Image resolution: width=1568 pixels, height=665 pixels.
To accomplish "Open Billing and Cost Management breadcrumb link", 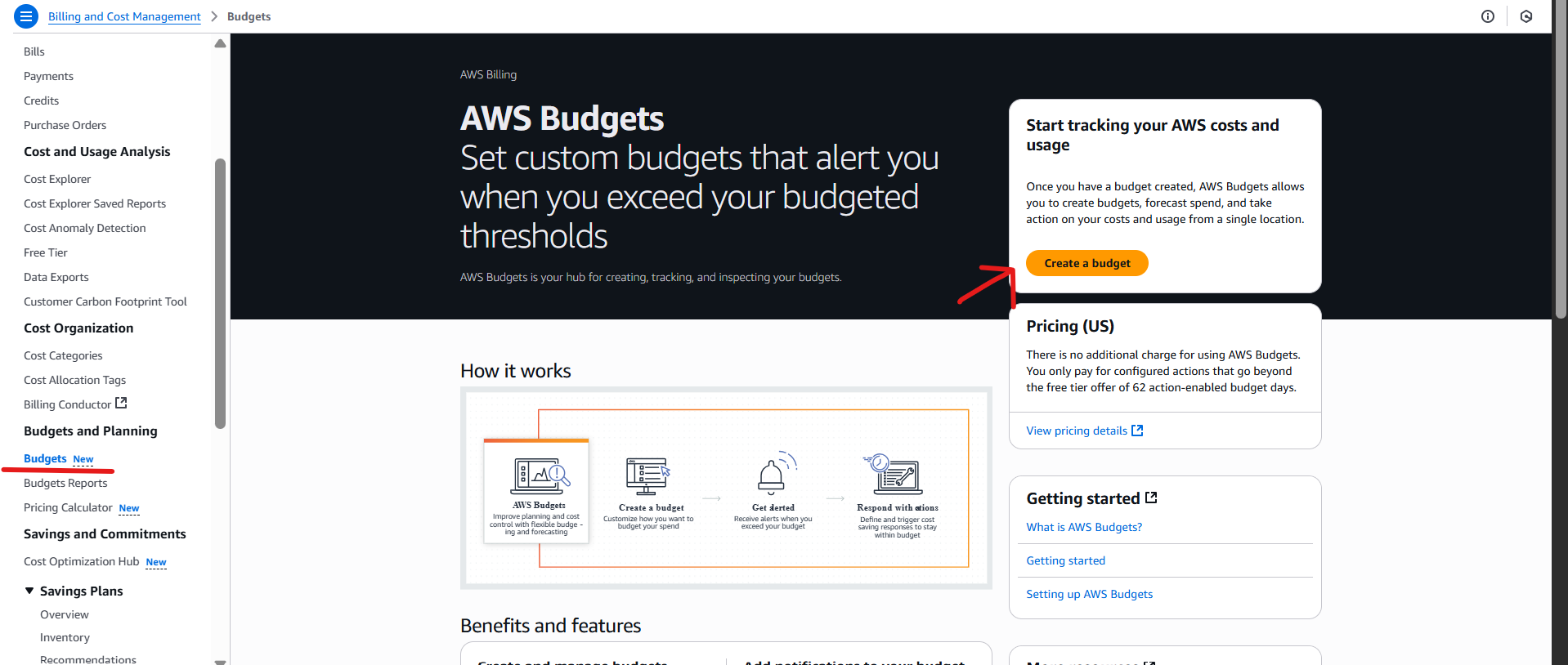I will tap(124, 16).
